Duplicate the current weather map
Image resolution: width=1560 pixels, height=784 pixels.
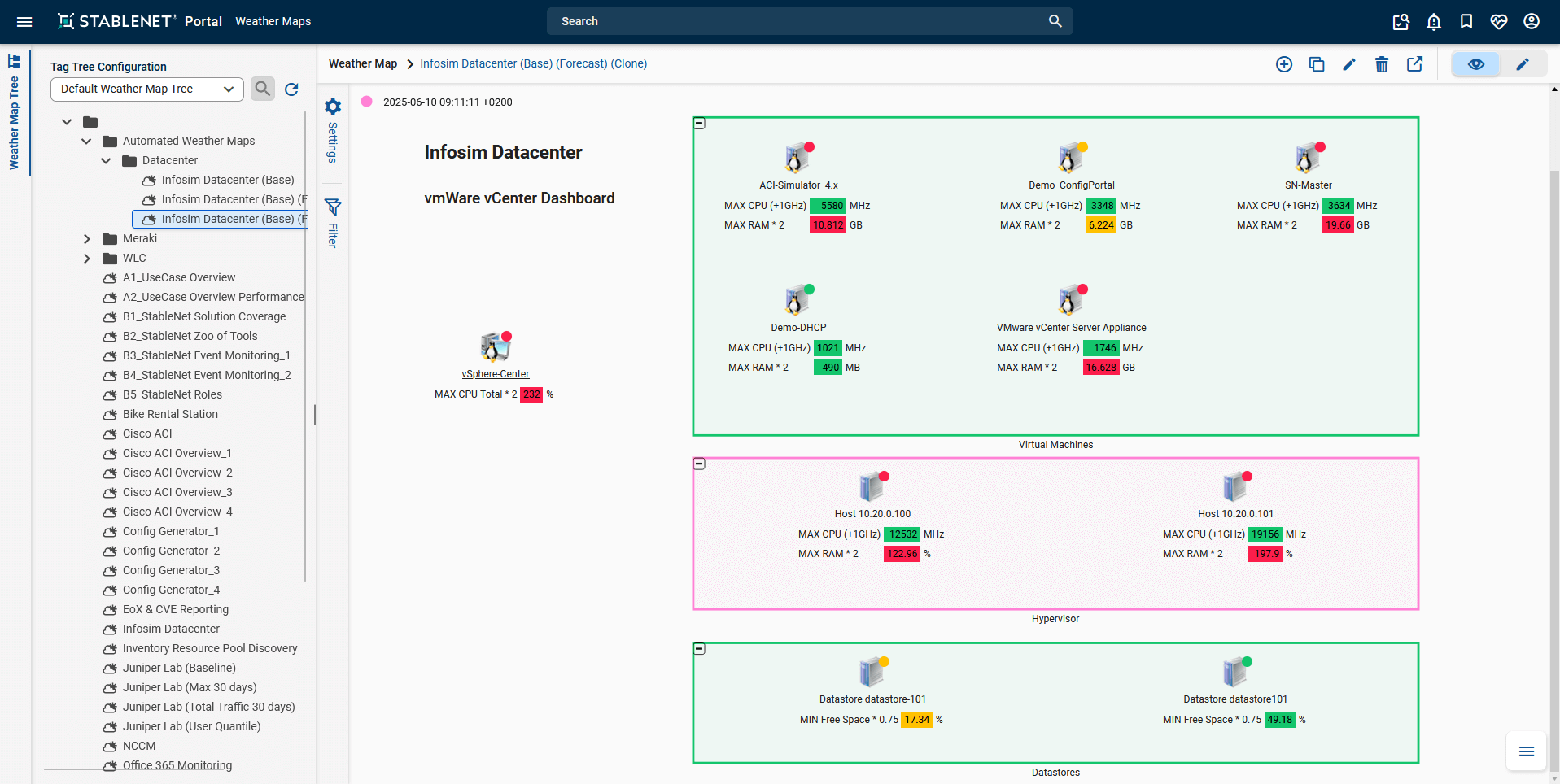click(1317, 64)
